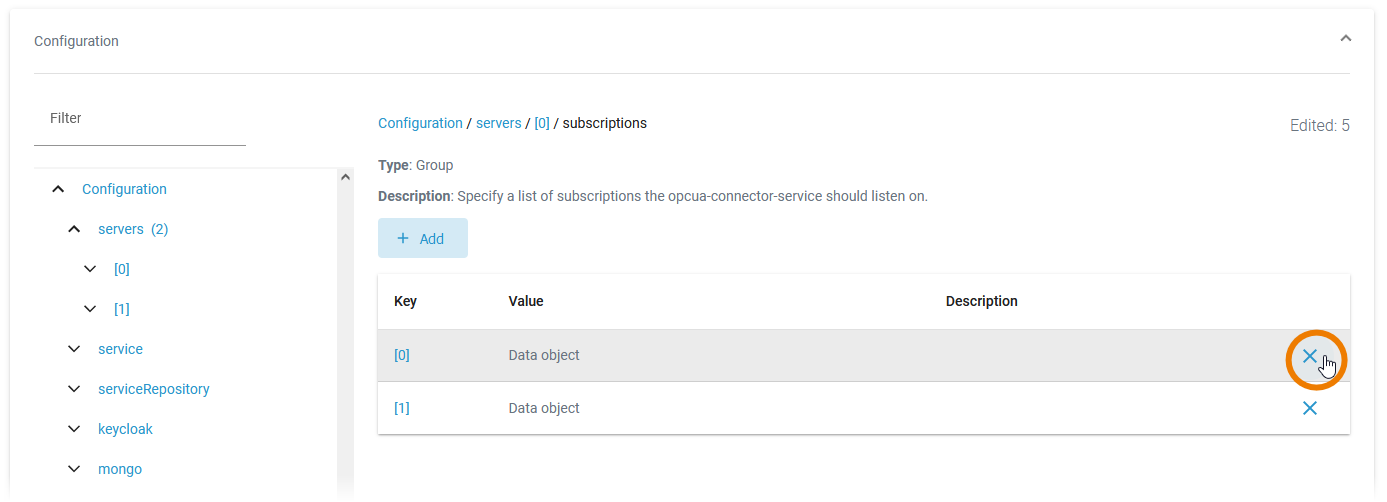Delete subscription row [0] with X icon
Image resolution: width=1387 pixels, height=502 pixels.
coord(1309,356)
